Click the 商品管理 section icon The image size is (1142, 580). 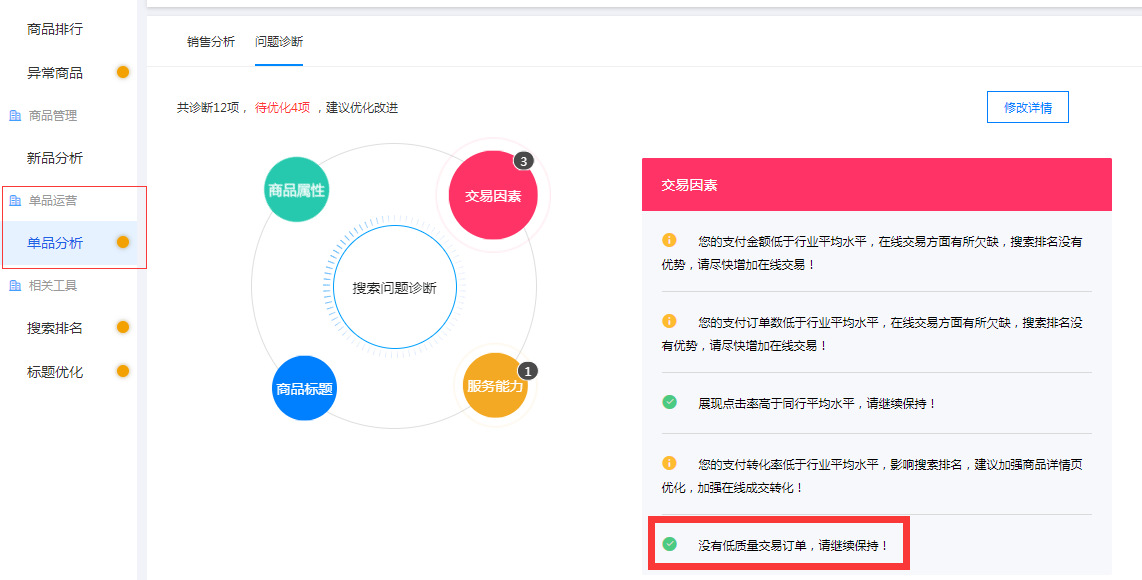click(x=15, y=116)
